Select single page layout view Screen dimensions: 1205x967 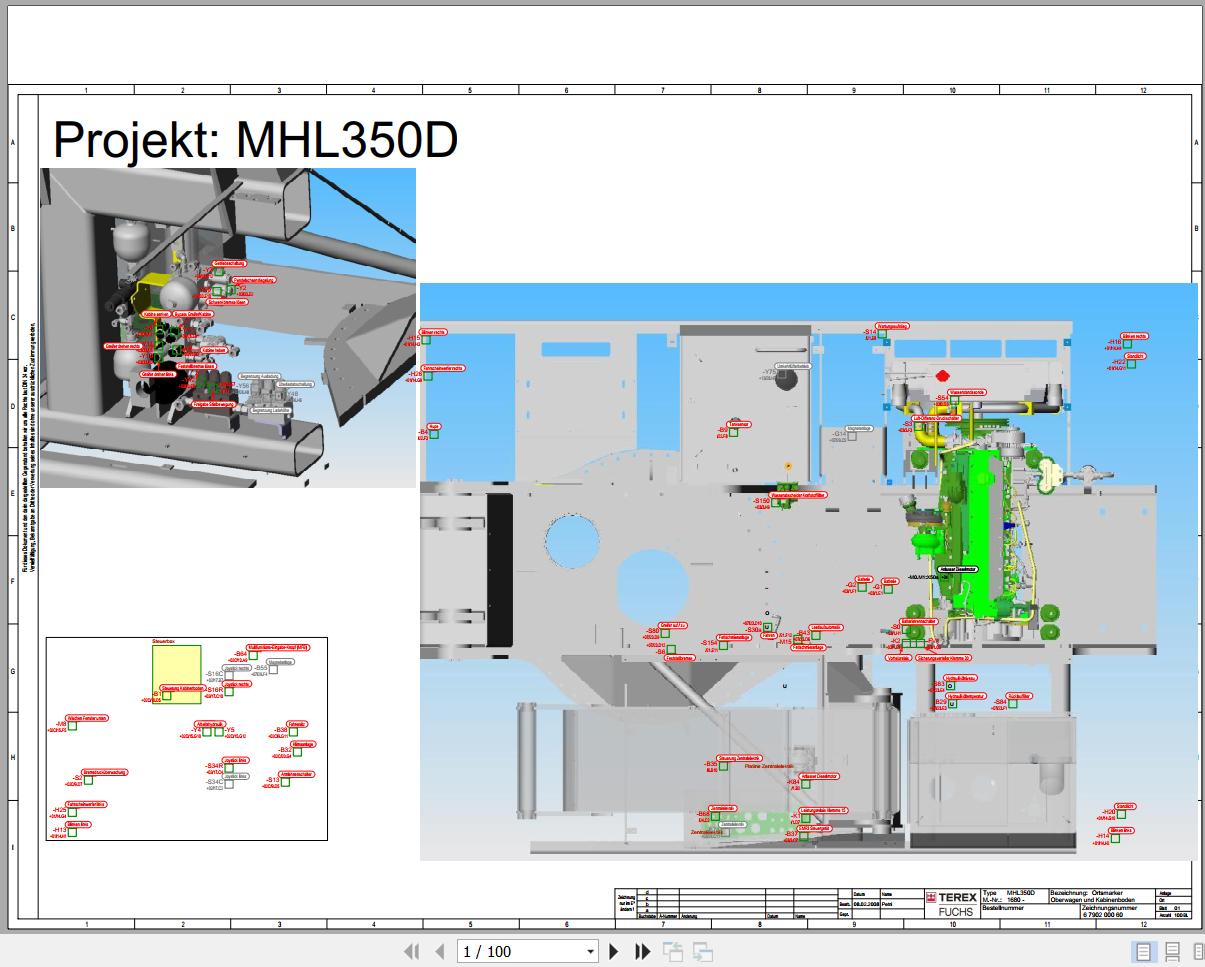click(1145, 952)
